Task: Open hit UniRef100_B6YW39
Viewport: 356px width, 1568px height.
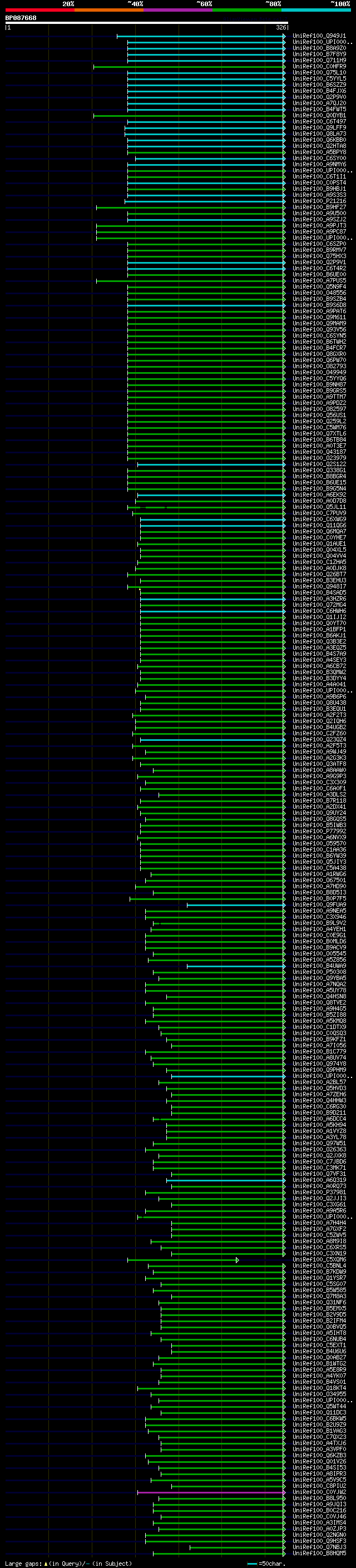Action: tap(319, 856)
